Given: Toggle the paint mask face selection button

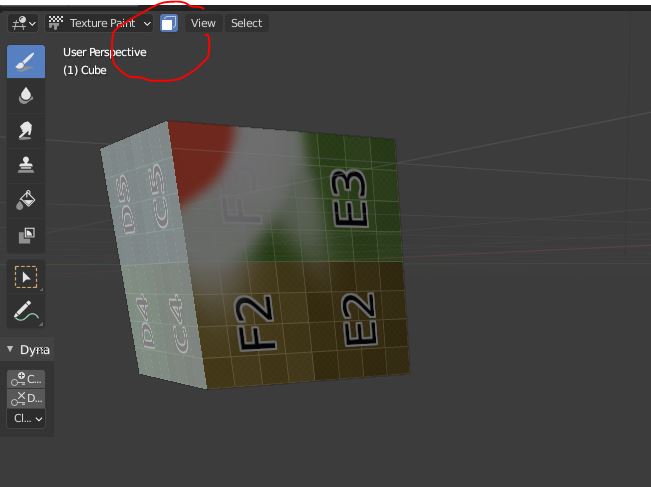Looking at the screenshot, I should (169, 23).
